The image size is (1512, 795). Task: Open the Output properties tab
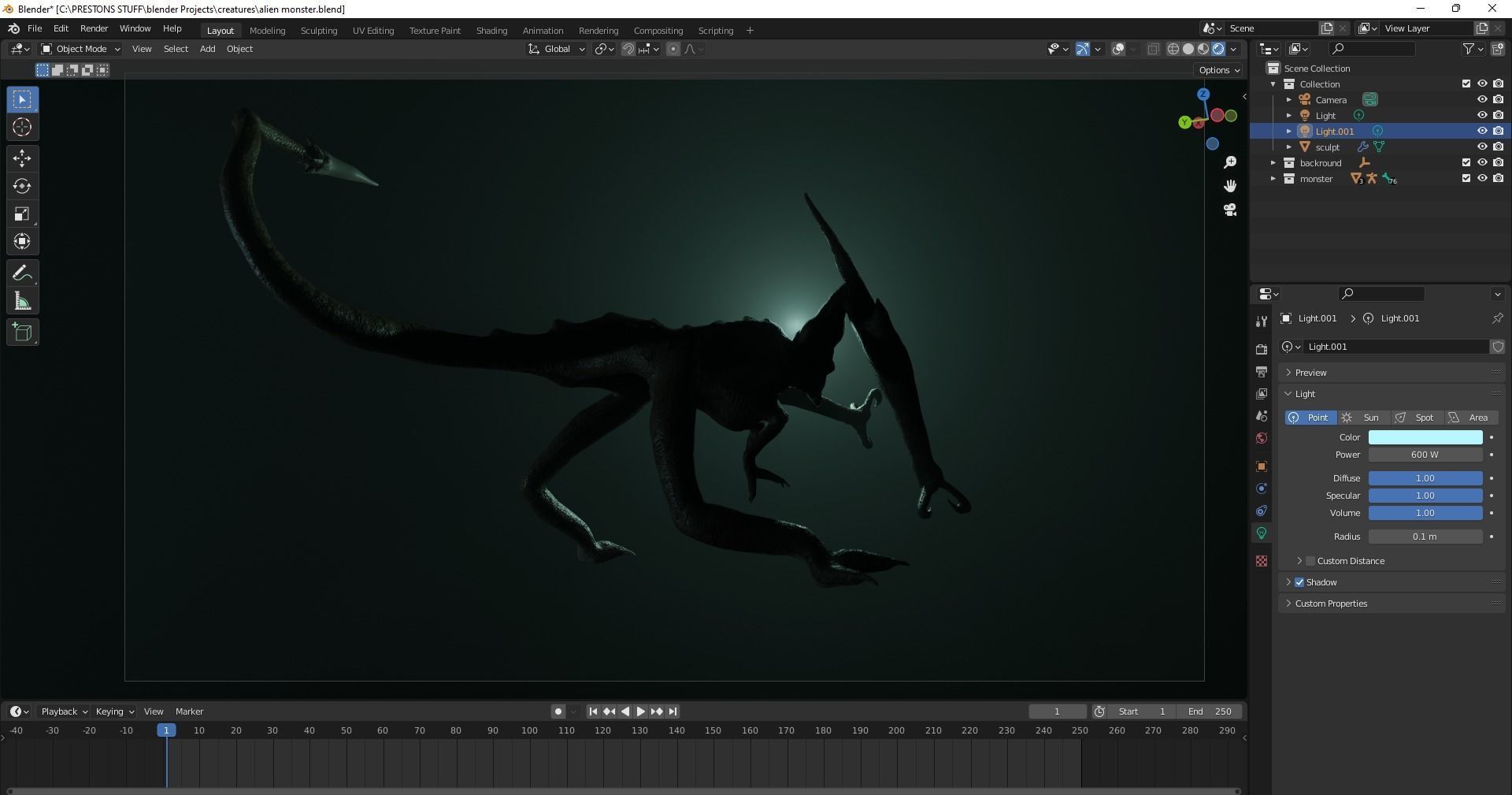point(1262,371)
